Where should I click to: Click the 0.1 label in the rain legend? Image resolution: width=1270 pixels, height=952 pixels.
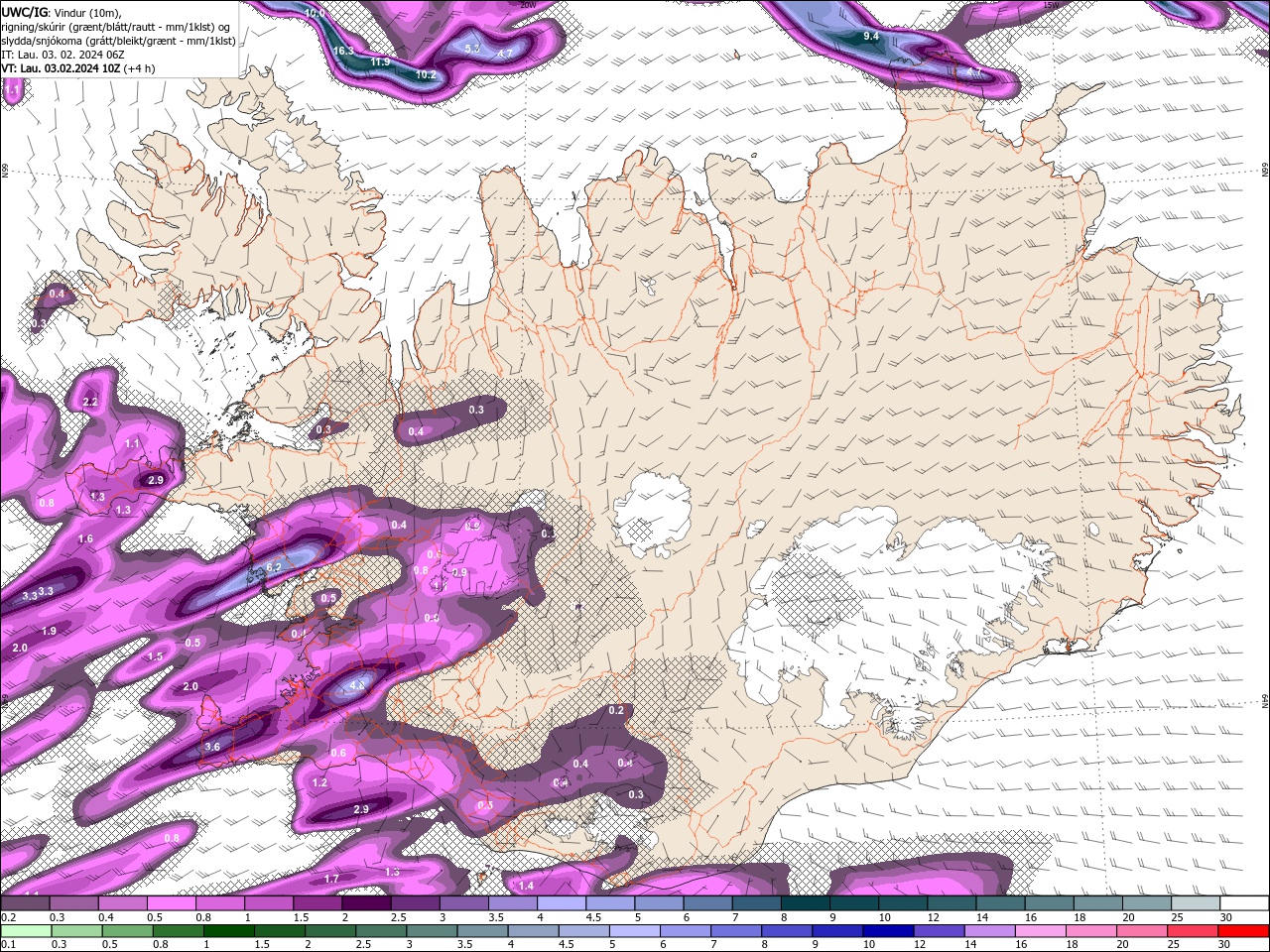pyautogui.click(x=7, y=944)
